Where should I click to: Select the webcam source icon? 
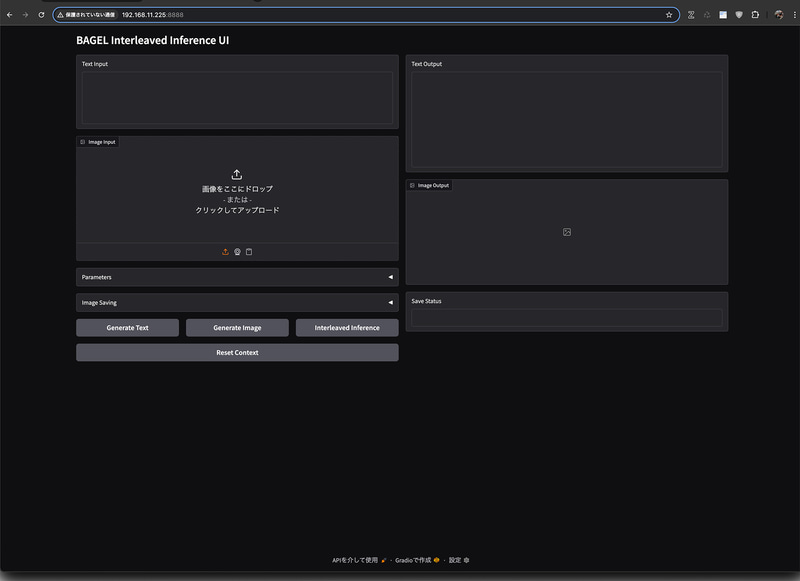[x=237, y=252]
